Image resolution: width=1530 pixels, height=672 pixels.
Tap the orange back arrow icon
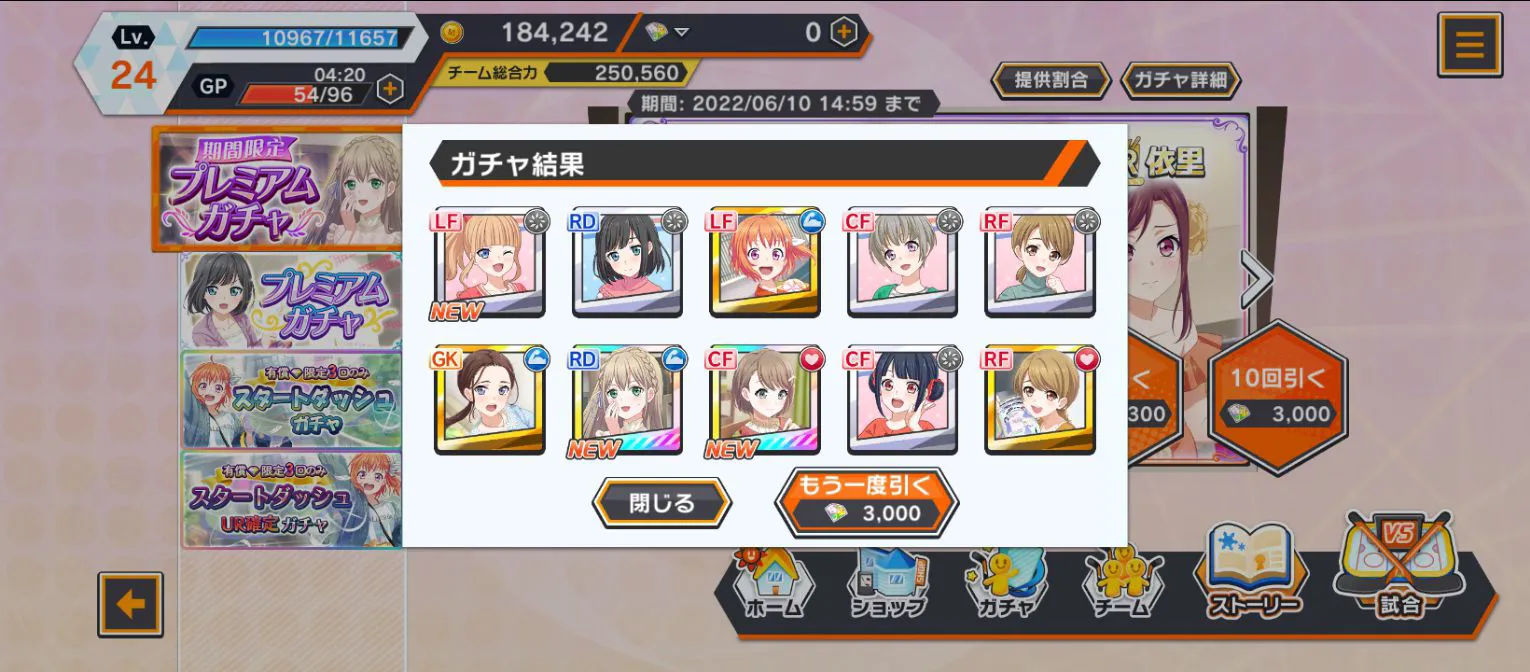(x=130, y=604)
